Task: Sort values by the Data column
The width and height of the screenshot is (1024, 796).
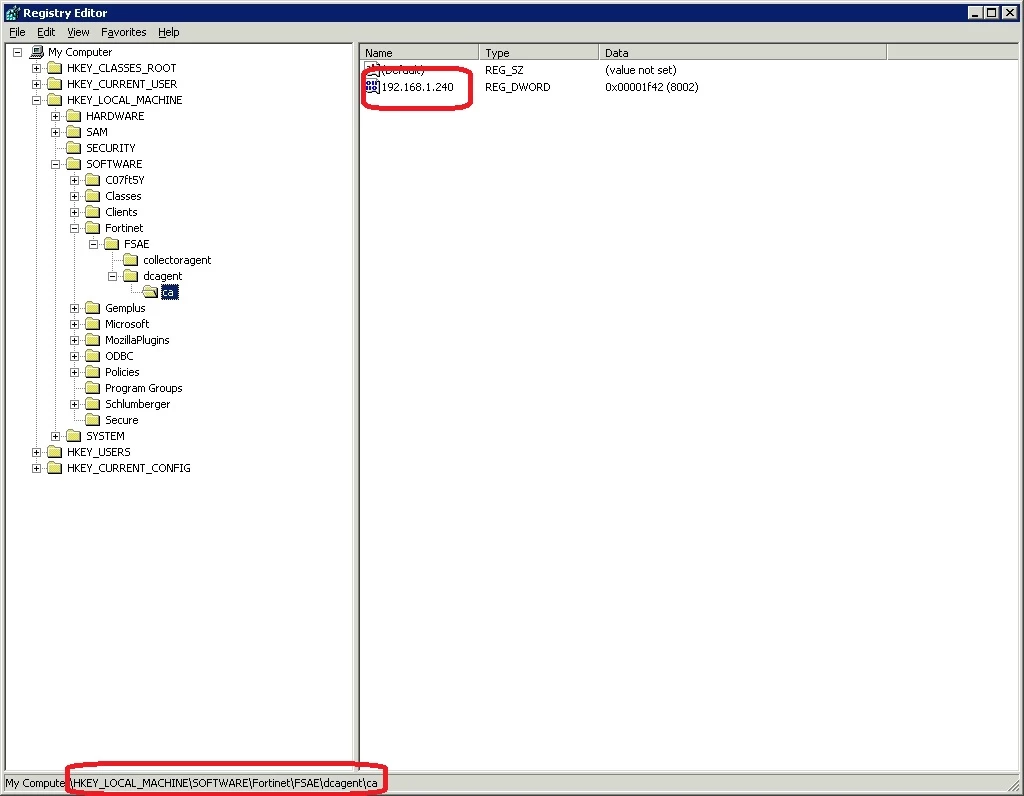Action: [x=743, y=53]
